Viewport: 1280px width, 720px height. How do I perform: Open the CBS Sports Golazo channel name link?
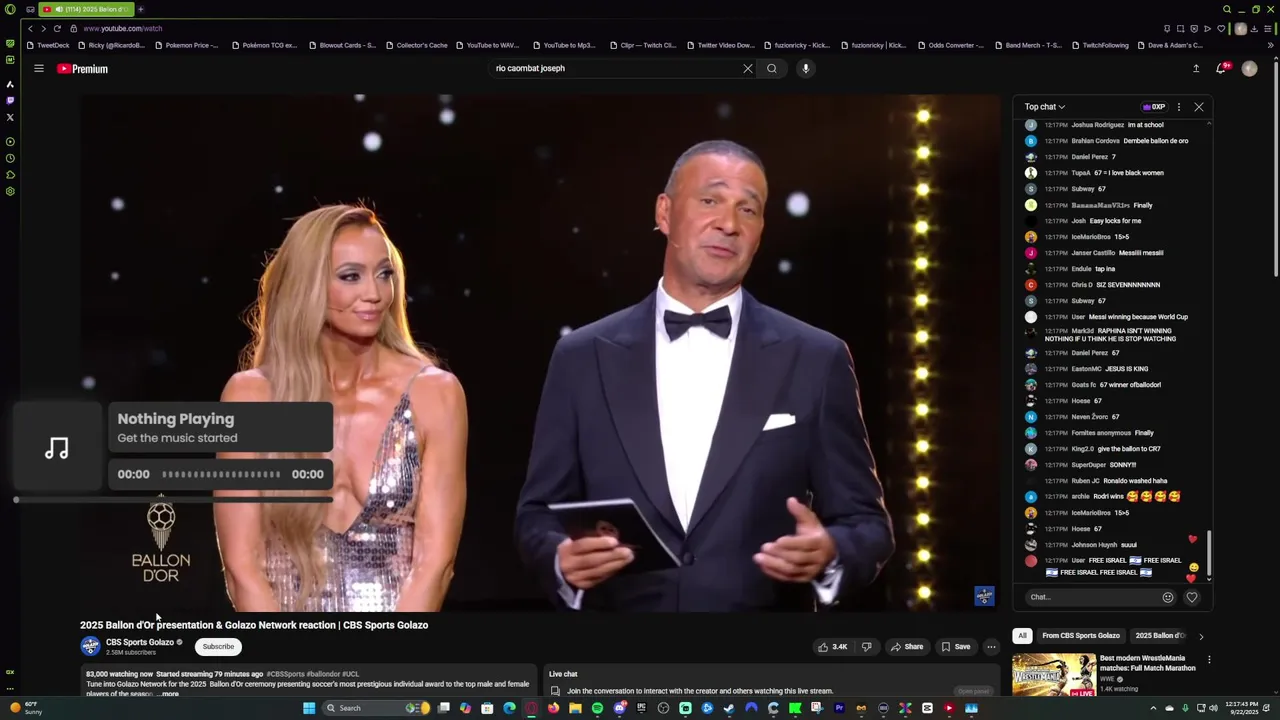click(x=139, y=642)
